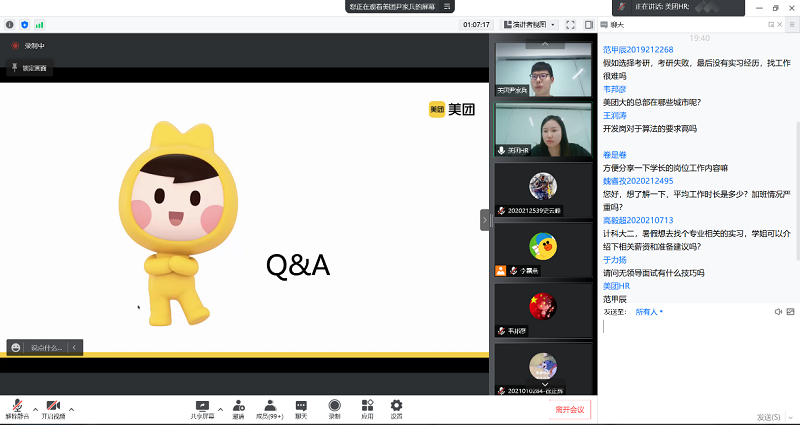Close the chat panel
Screen dimensions: 800x425
(780, 24)
